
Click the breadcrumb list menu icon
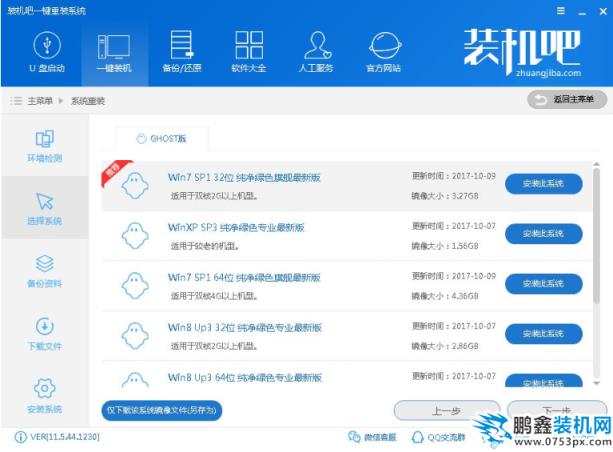pyautogui.click(x=16, y=101)
